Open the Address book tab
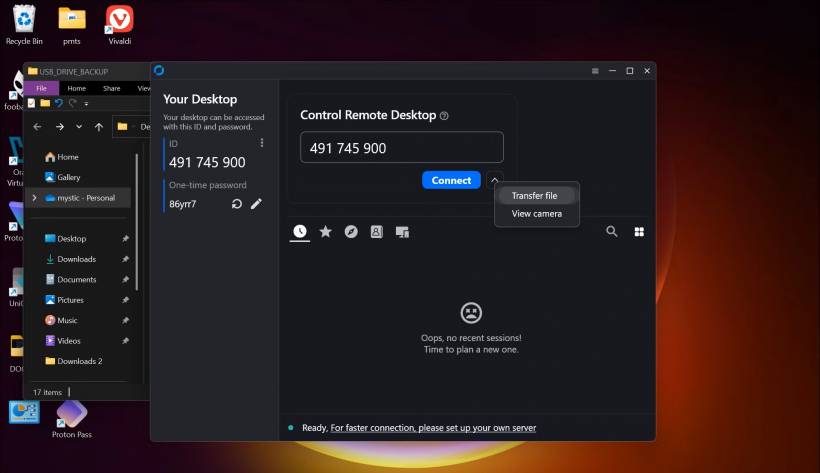The image size is (820, 473). tap(376, 231)
